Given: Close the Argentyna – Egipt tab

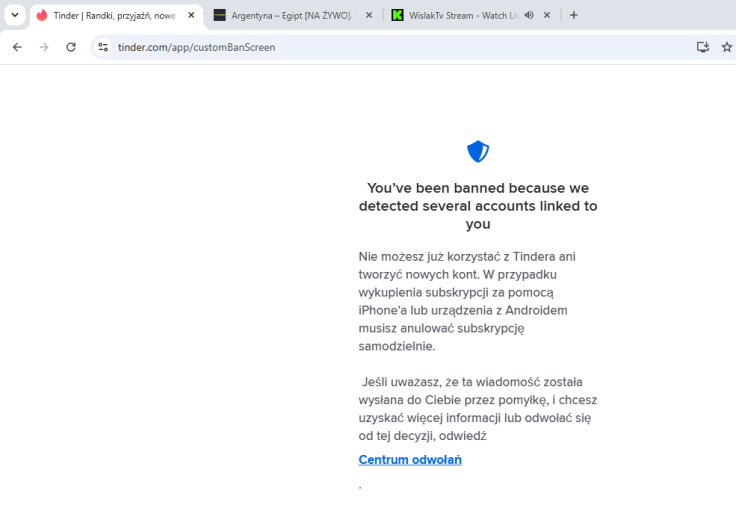Looking at the screenshot, I should 369,15.
